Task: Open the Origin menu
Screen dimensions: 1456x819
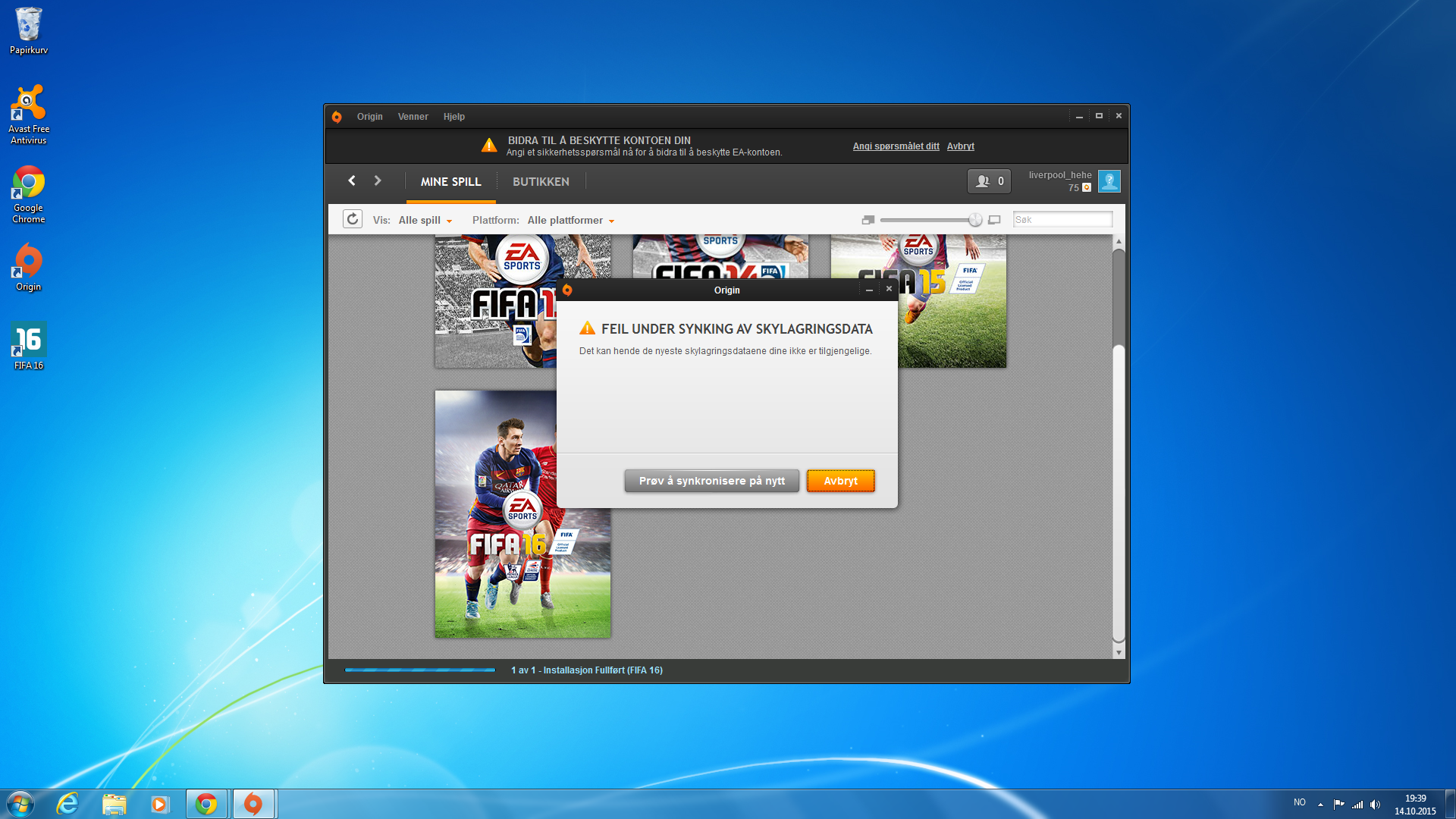Action: [369, 117]
